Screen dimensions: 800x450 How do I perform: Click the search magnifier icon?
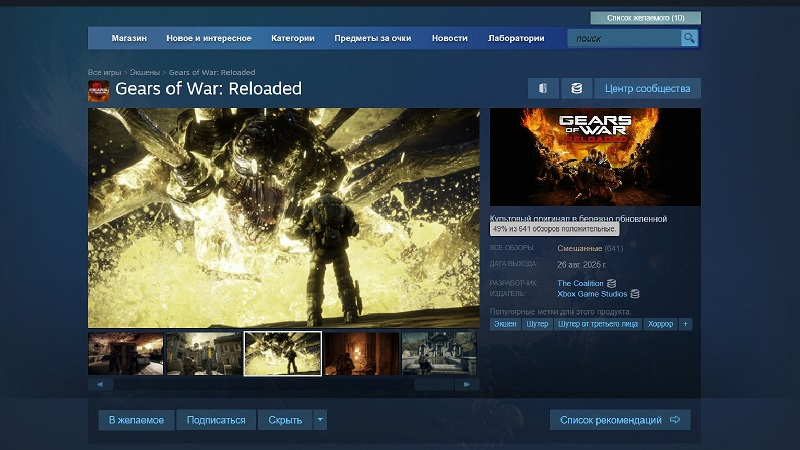tap(689, 38)
